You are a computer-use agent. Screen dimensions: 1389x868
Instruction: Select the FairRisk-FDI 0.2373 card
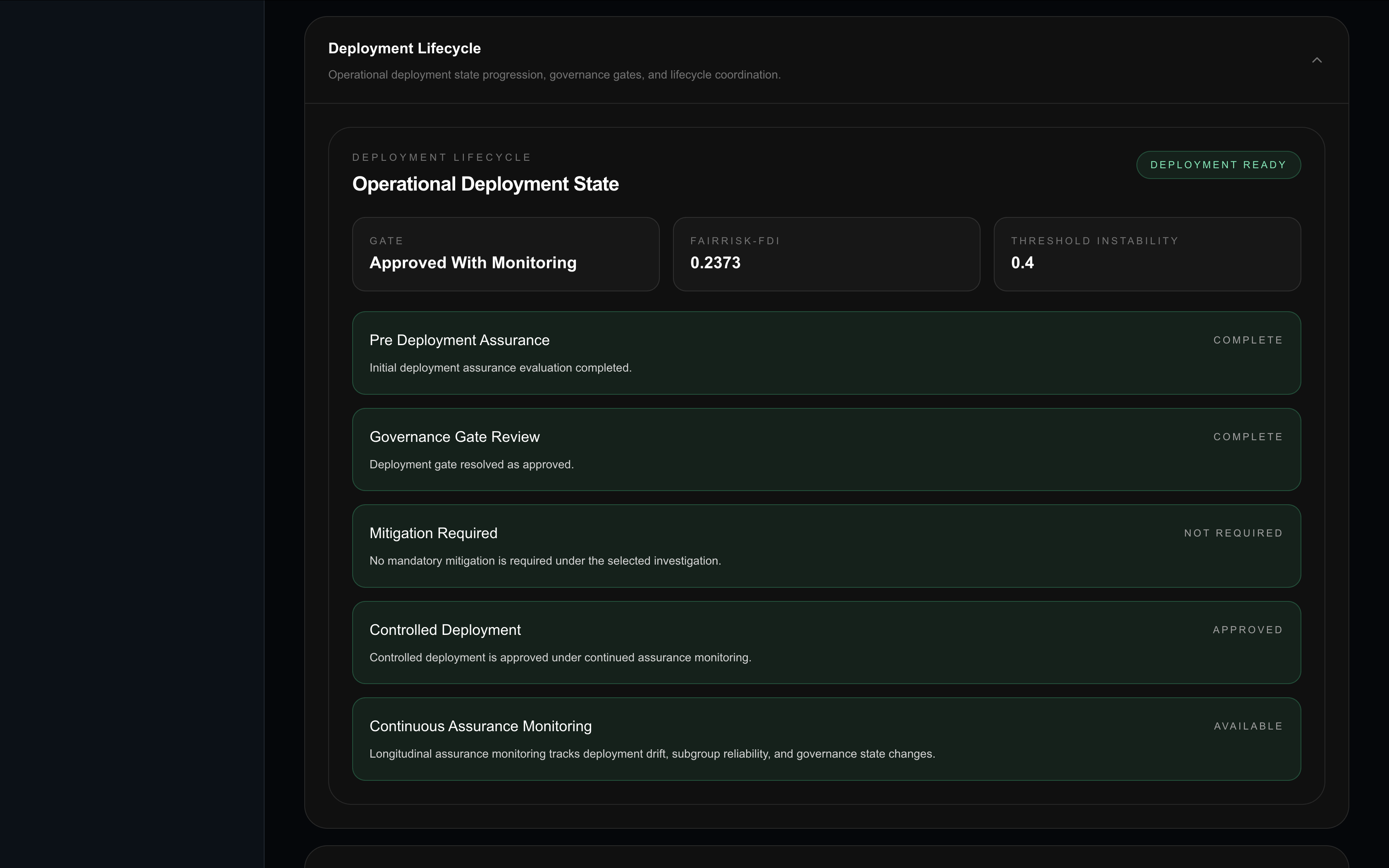point(826,254)
